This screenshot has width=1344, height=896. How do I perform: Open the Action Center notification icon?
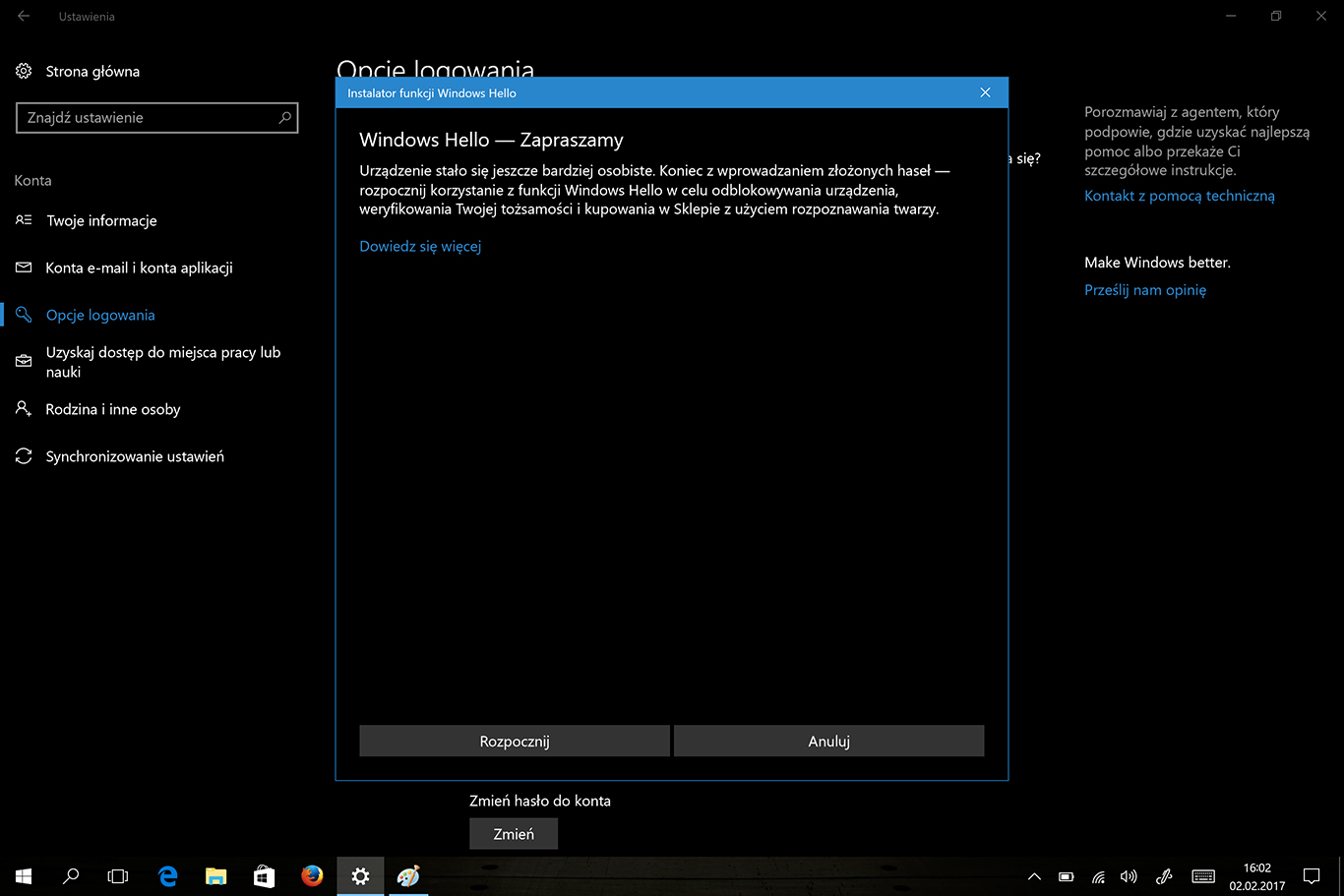[1311, 876]
